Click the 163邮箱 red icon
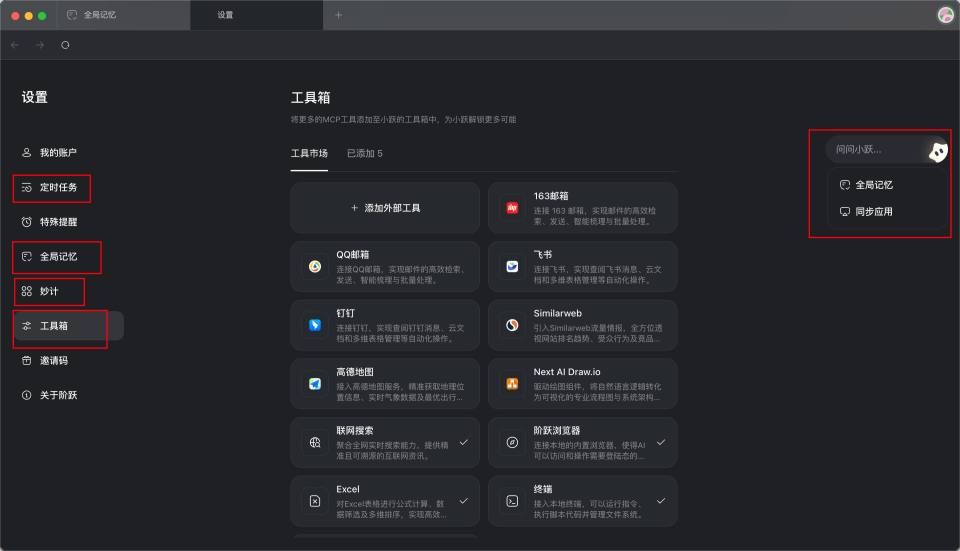Viewport: 960px width, 551px height. 512,208
